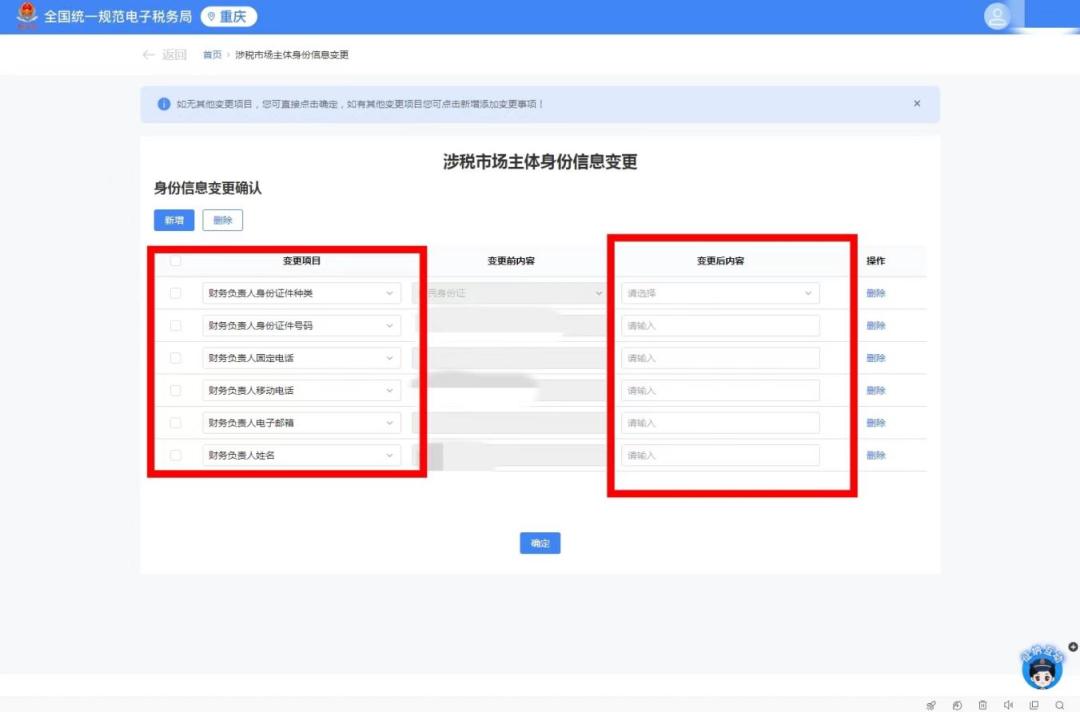Click the user avatar in header

997,16
